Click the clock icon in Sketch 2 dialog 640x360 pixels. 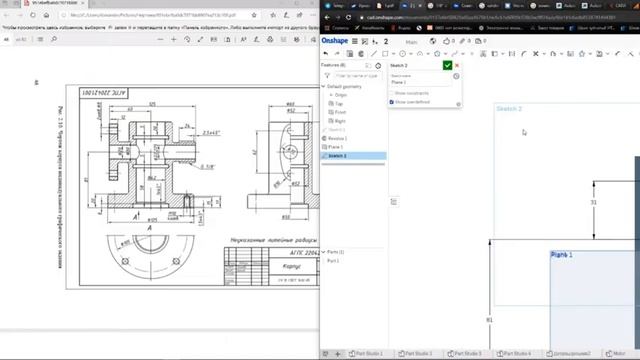(x=456, y=76)
